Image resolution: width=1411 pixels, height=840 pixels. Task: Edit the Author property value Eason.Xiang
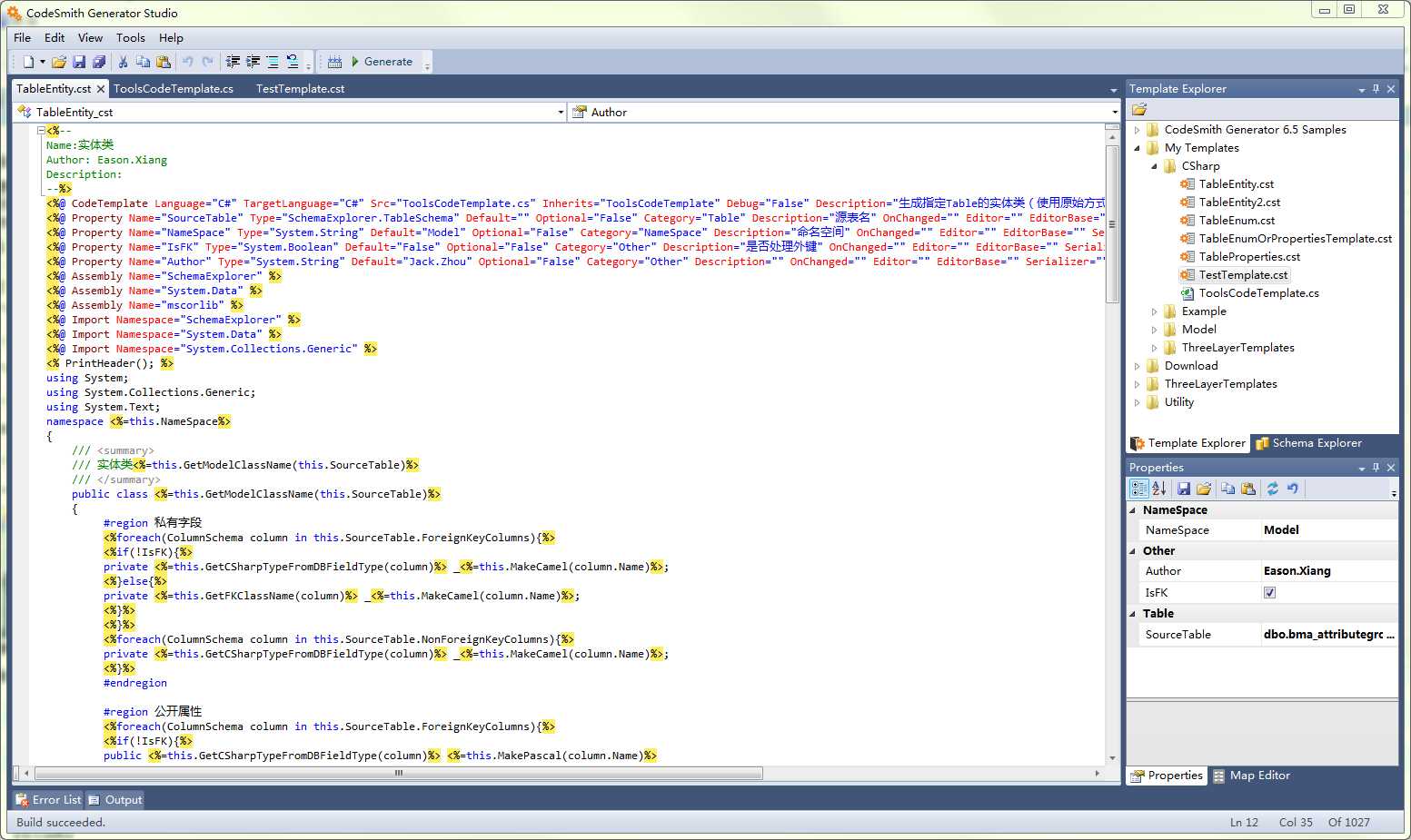(x=1329, y=571)
